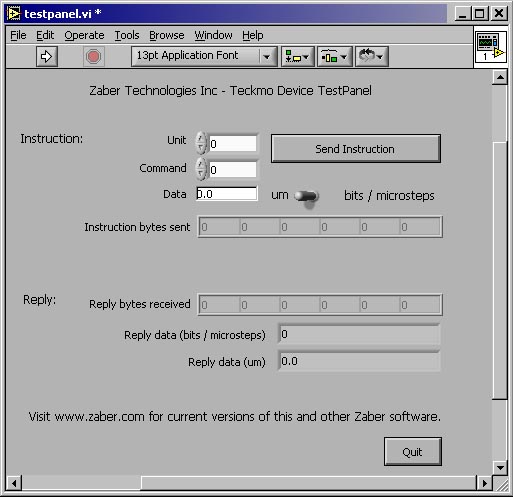Image resolution: width=513 pixels, height=497 pixels.
Task: Click the Run arrow button
Action: (47, 56)
